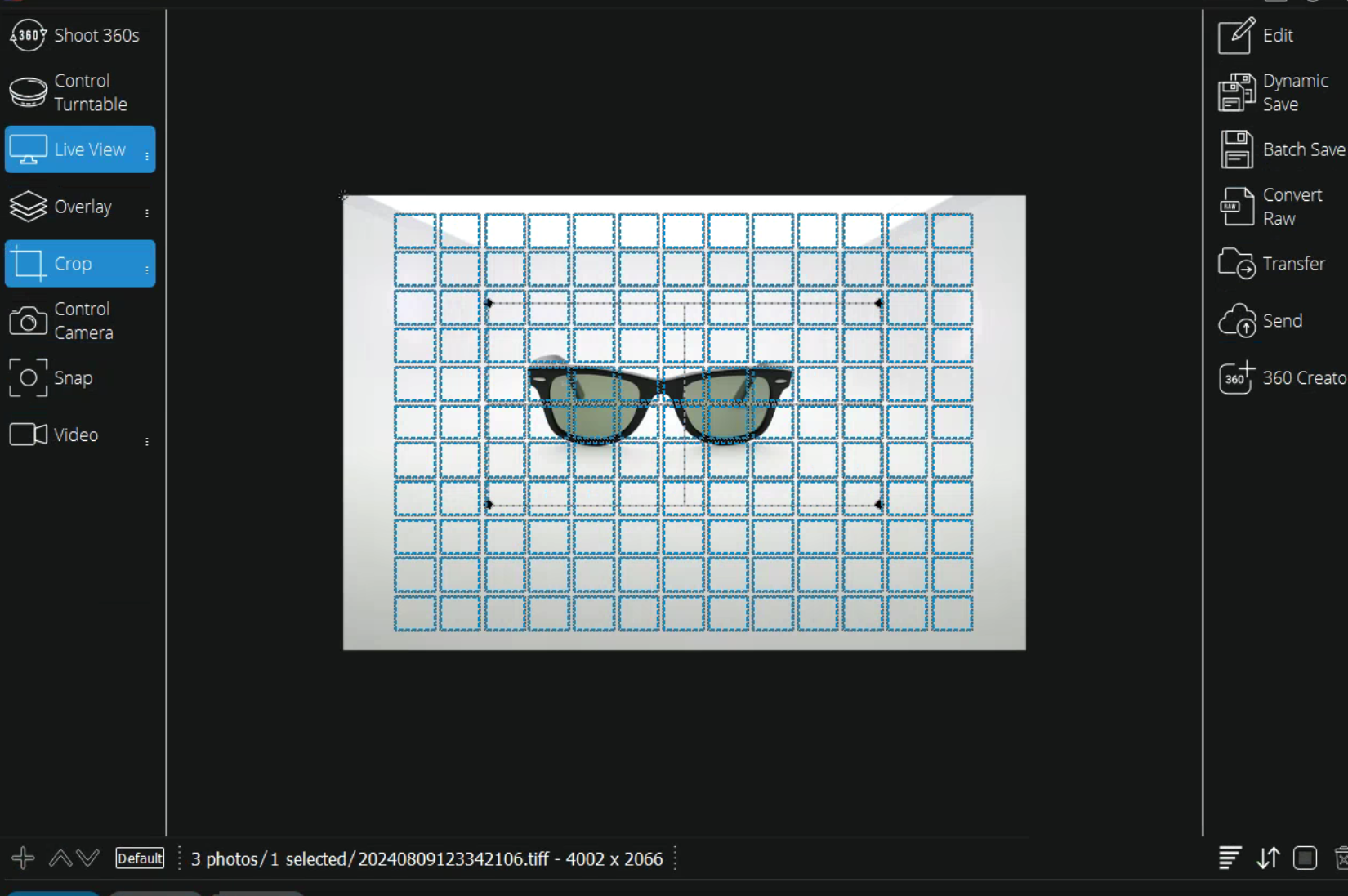This screenshot has width=1348, height=896.
Task: Toggle Live View mode off
Action: (74, 149)
